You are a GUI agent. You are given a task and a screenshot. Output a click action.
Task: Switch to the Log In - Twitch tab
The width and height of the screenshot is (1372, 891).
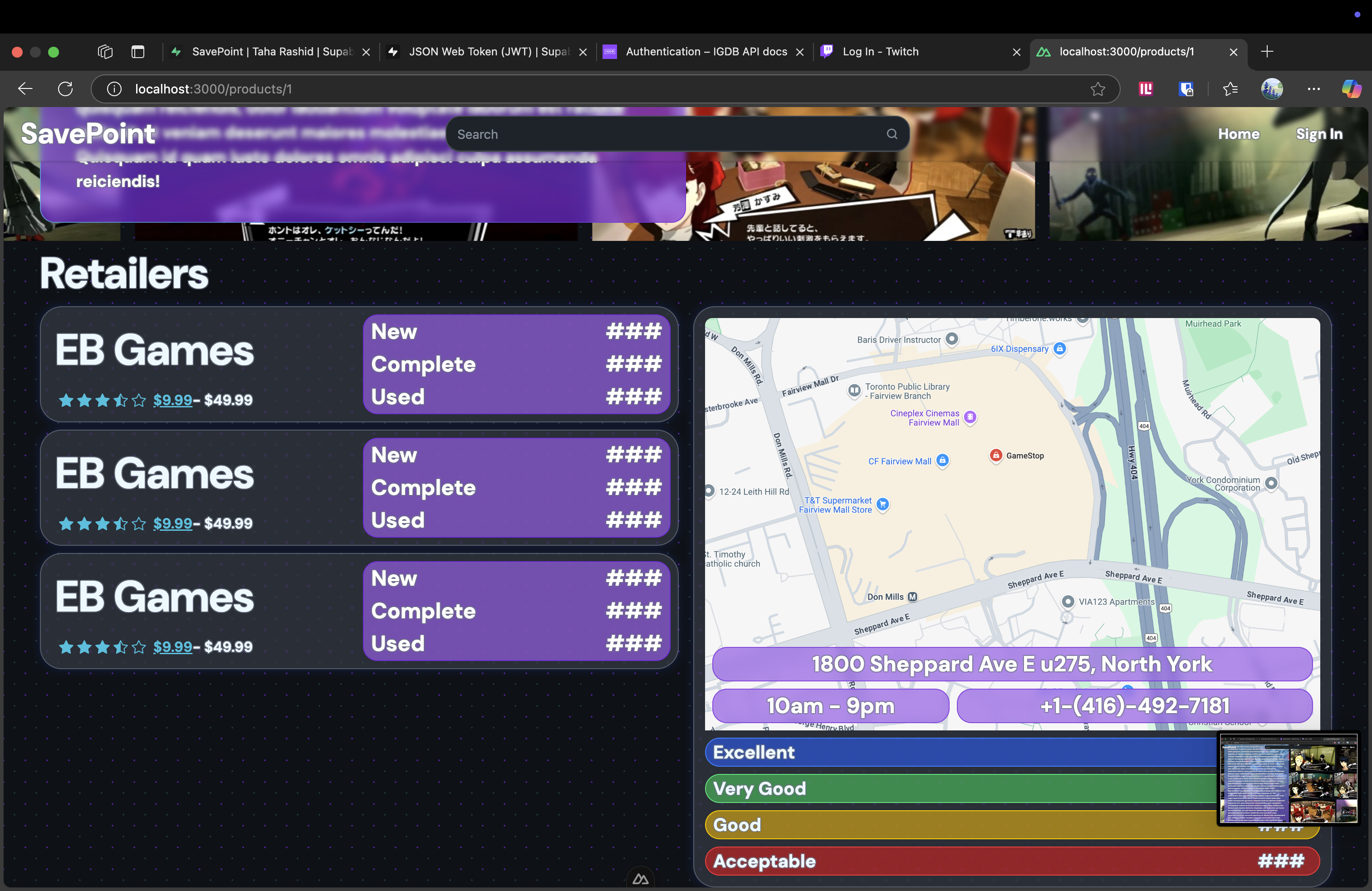[880, 51]
